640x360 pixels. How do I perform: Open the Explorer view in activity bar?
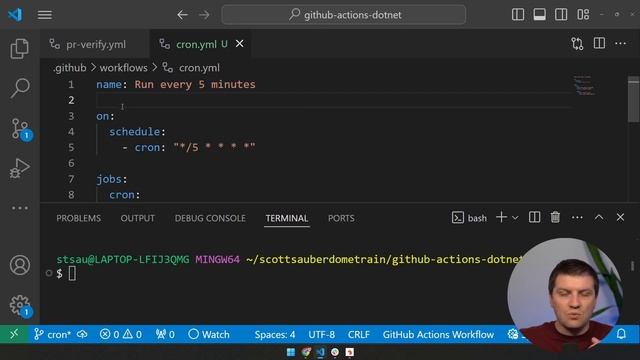20,49
